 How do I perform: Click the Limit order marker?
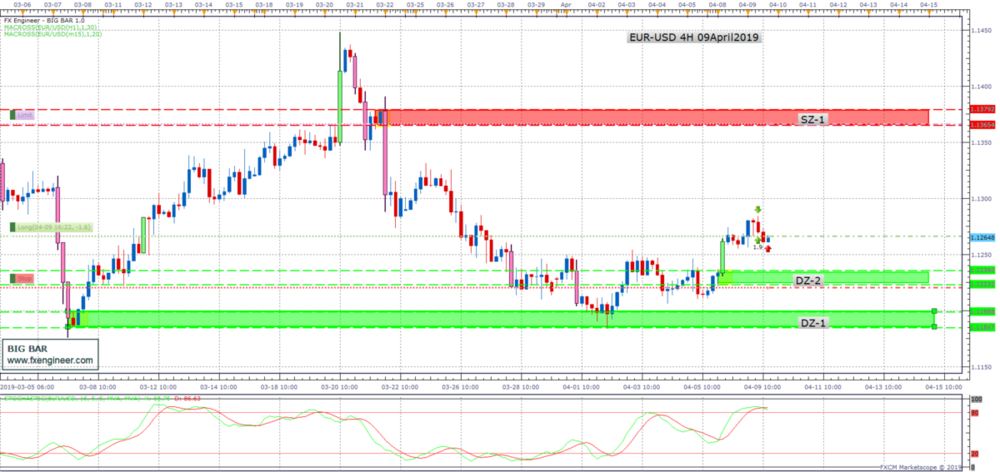point(21,115)
